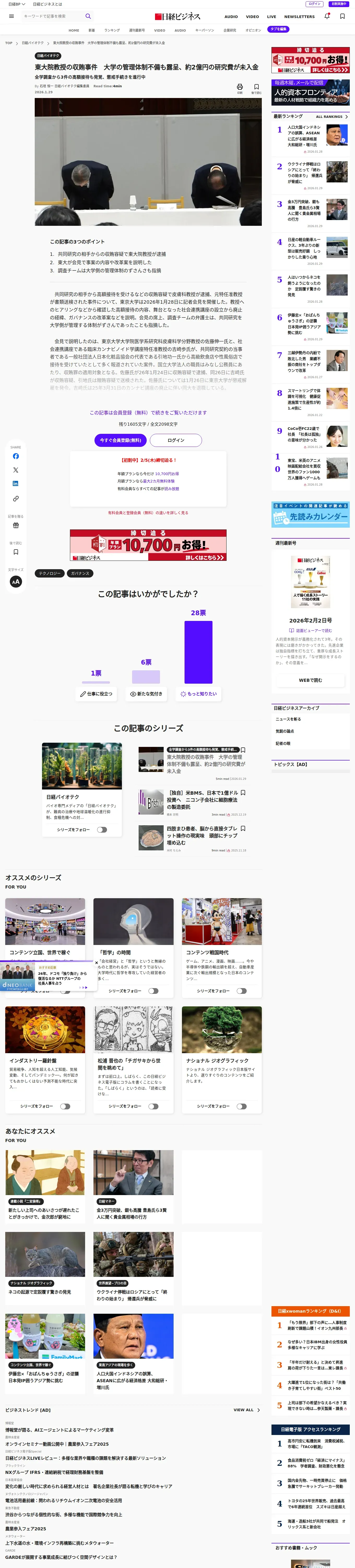Click the タブを編集 button

[x=279, y=29]
